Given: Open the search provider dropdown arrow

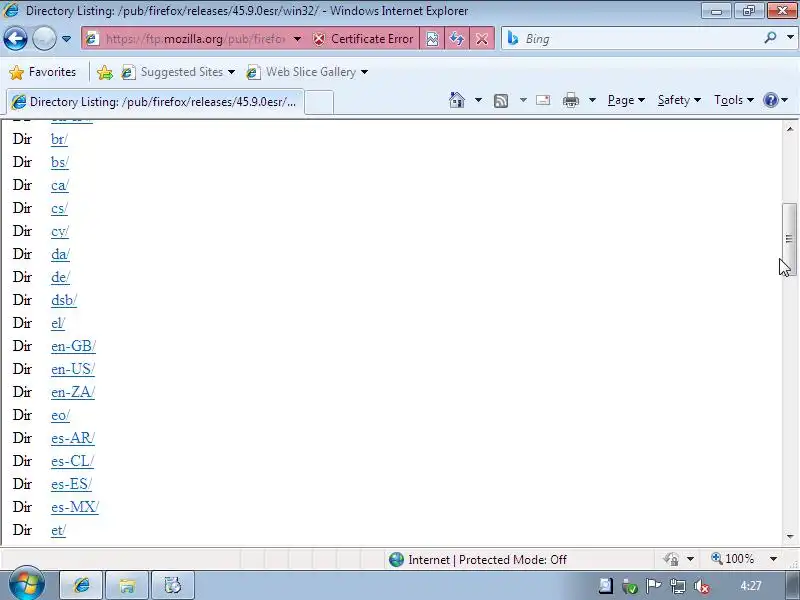Looking at the screenshot, I should click(790, 37).
